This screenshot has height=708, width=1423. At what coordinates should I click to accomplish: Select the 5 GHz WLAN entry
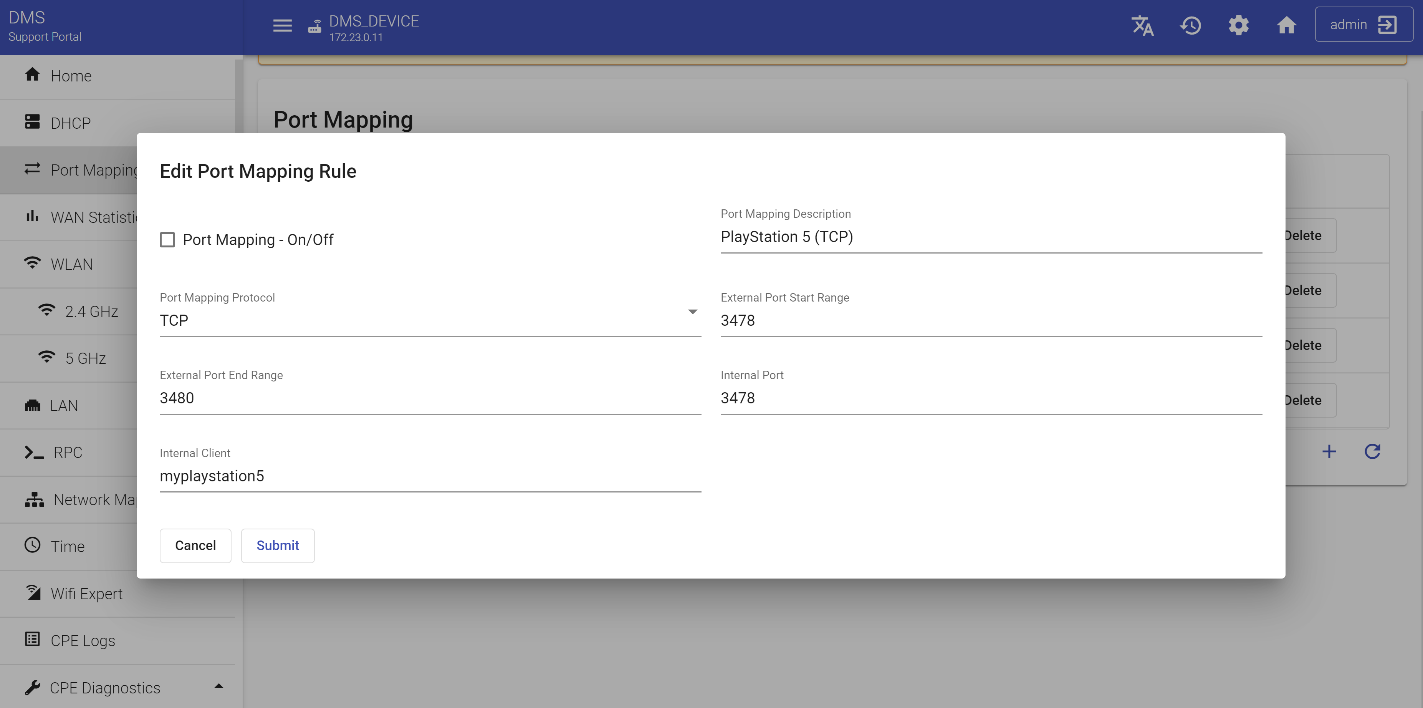85,358
